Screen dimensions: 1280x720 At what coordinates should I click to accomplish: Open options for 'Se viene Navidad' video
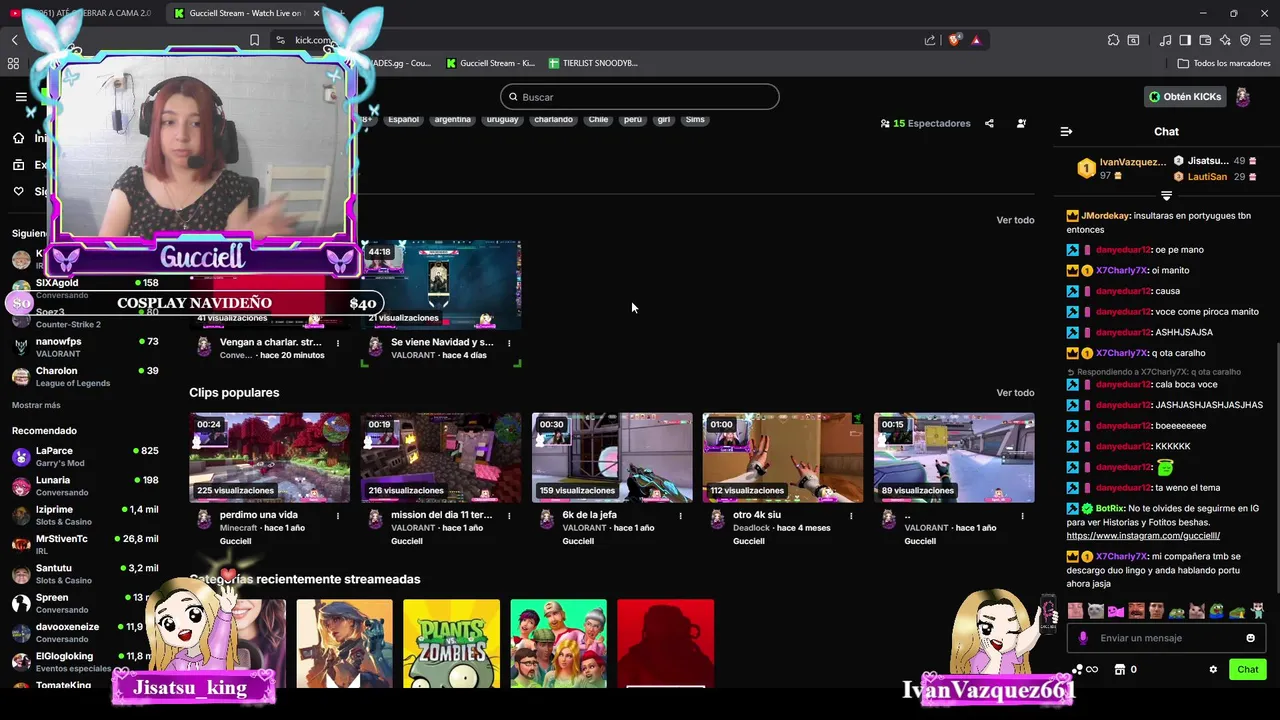point(509,343)
